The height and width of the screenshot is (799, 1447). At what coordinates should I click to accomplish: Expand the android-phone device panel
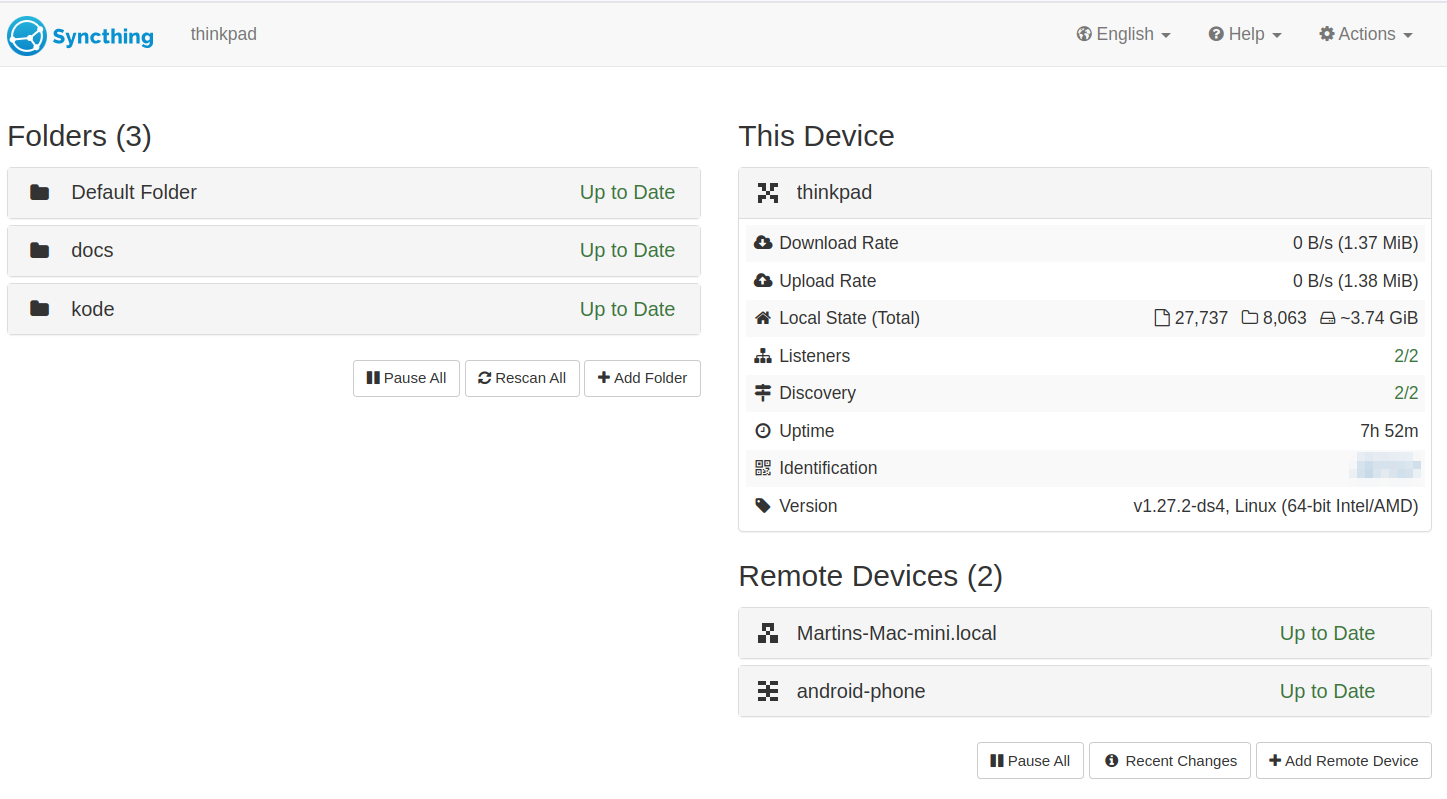[1085, 691]
